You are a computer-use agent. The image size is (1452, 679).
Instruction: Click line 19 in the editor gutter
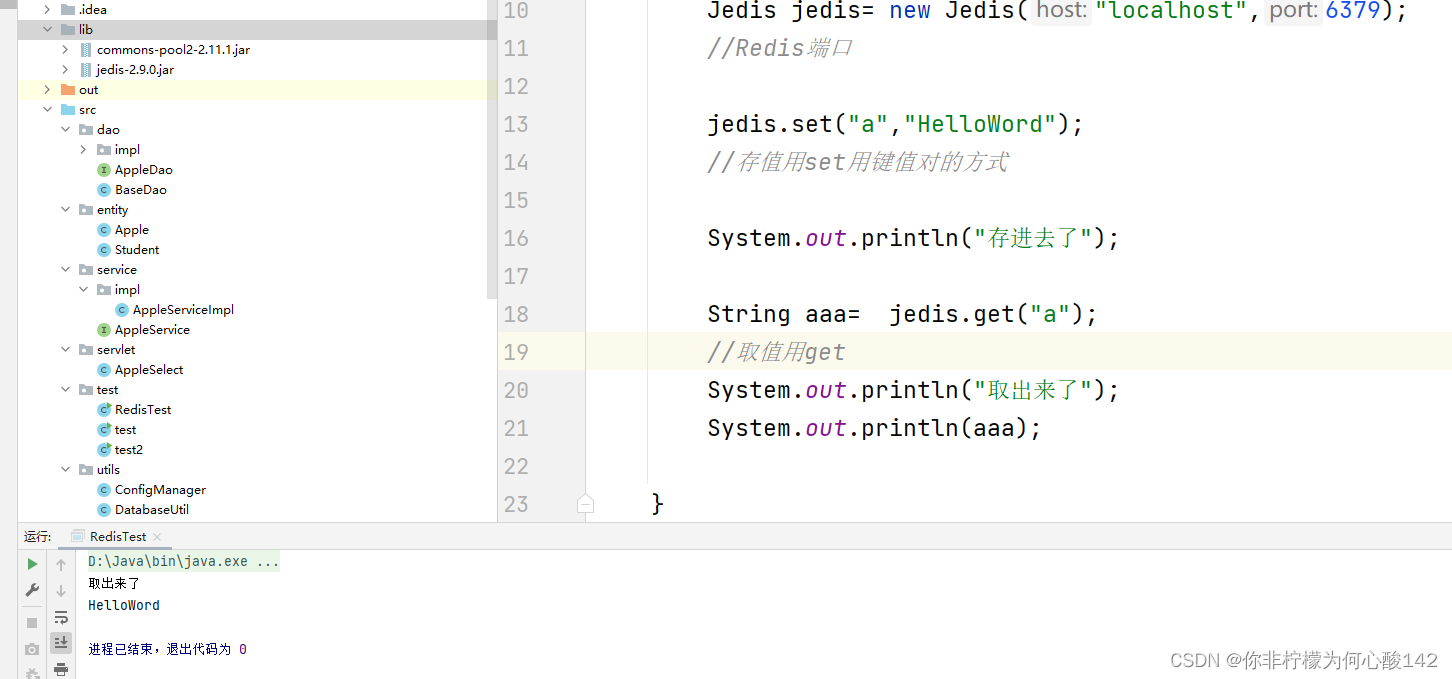click(516, 351)
